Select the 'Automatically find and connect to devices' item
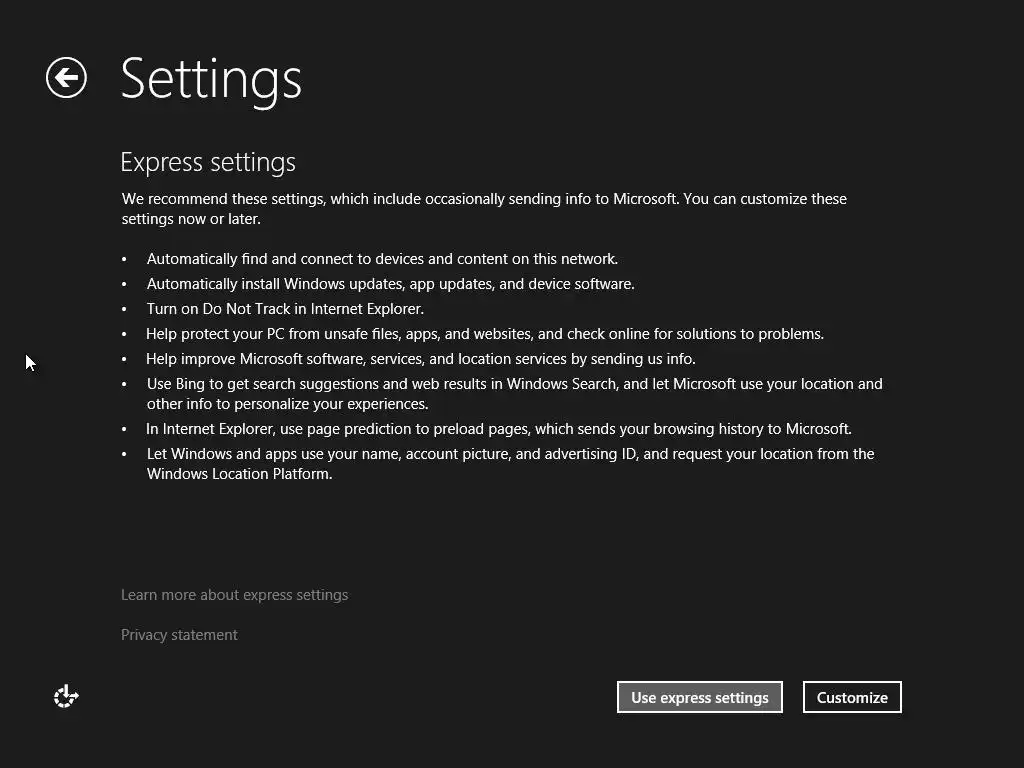The height and width of the screenshot is (768, 1024). click(382, 259)
